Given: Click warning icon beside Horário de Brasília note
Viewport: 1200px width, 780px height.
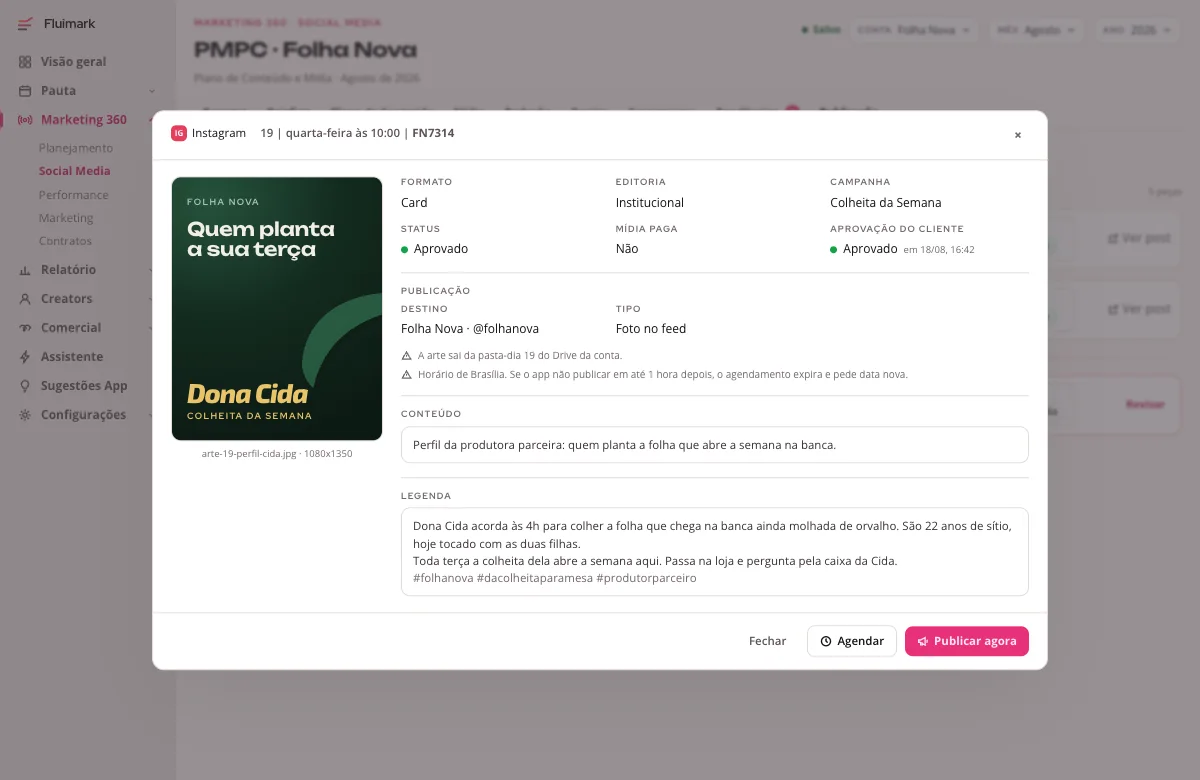Looking at the screenshot, I should coord(406,374).
